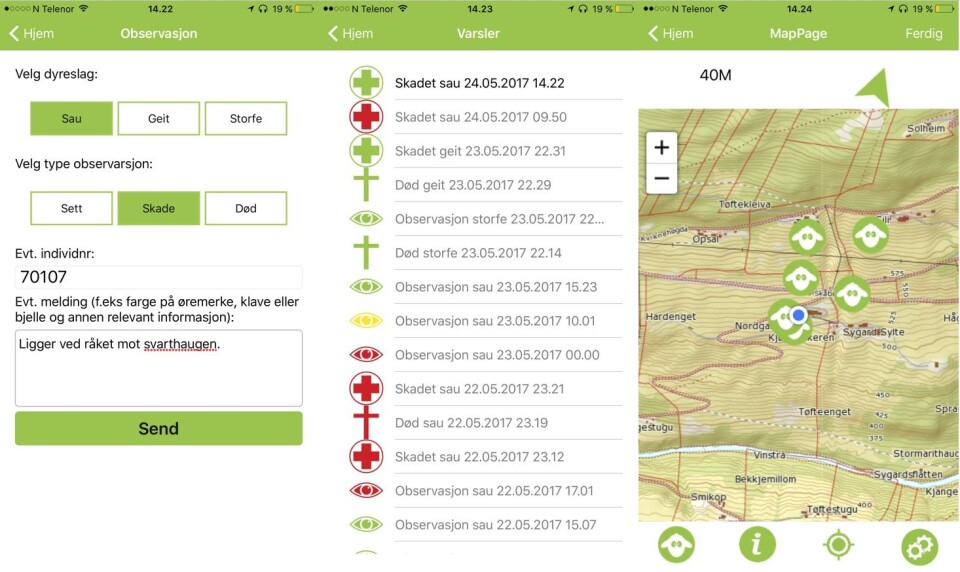Viewport: 960px width, 572px height.
Task: Zoom out with the map minus button
Action: pos(661,180)
